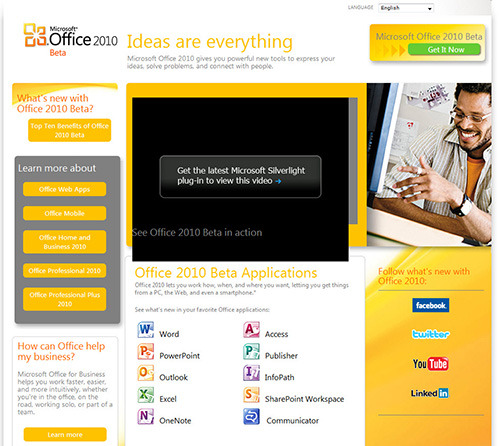500x446 pixels.
Task: Click the InfoPath application icon
Action: coord(251,373)
